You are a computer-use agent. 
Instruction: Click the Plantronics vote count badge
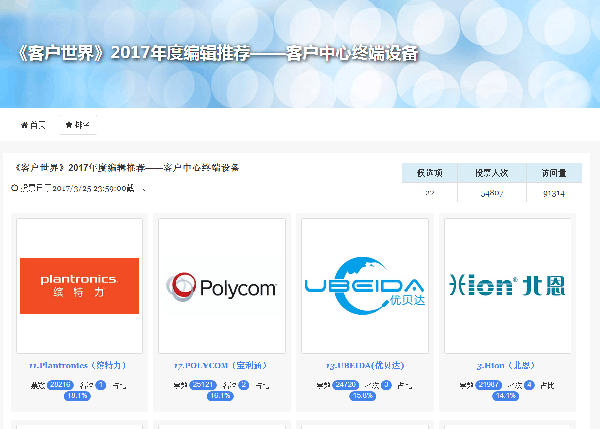pyautogui.click(x=61, y=384)
